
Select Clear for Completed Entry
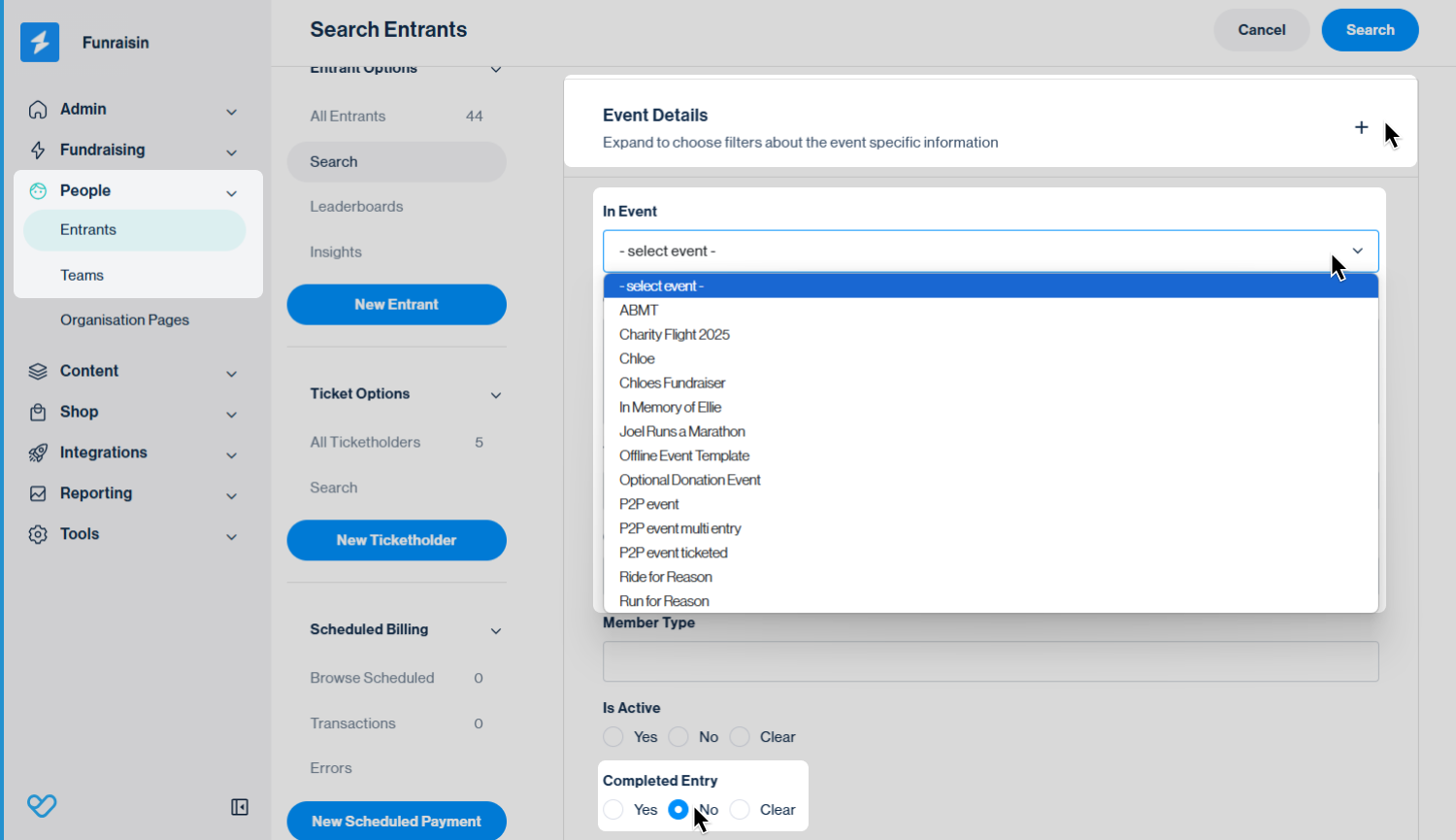740,810
